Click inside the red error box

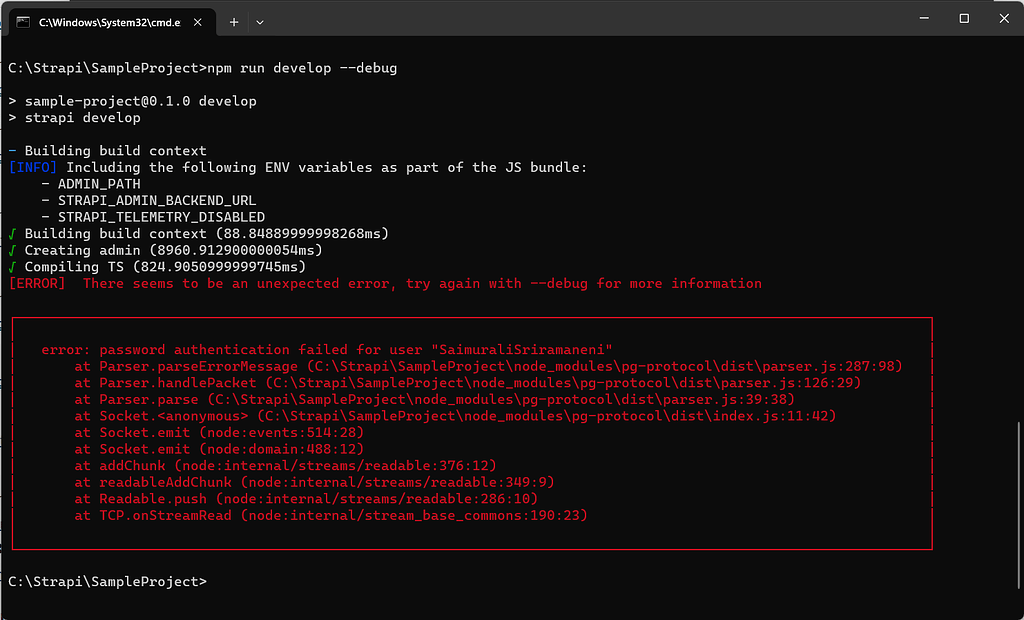(x=470, y=430)
